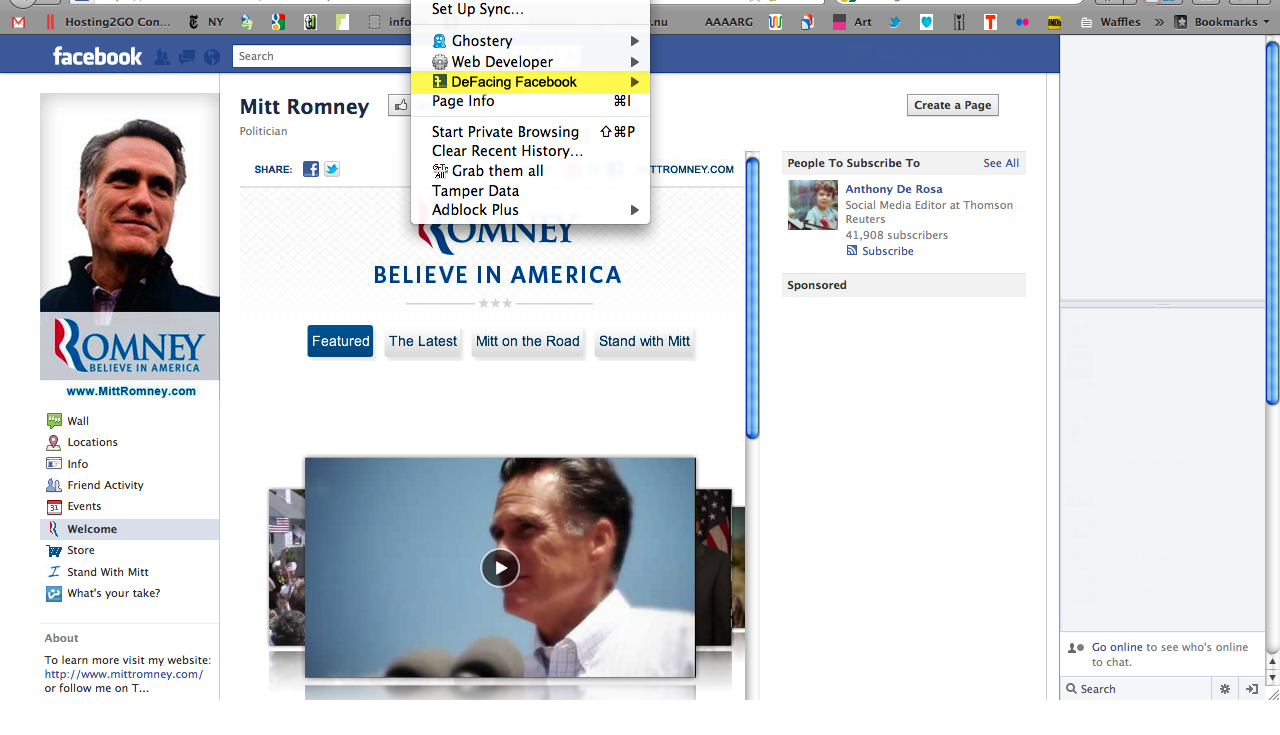This screenshot has width=1280, height=735.
Task: Open Adblock Plus submenu
Action: (x=530, y=210)
